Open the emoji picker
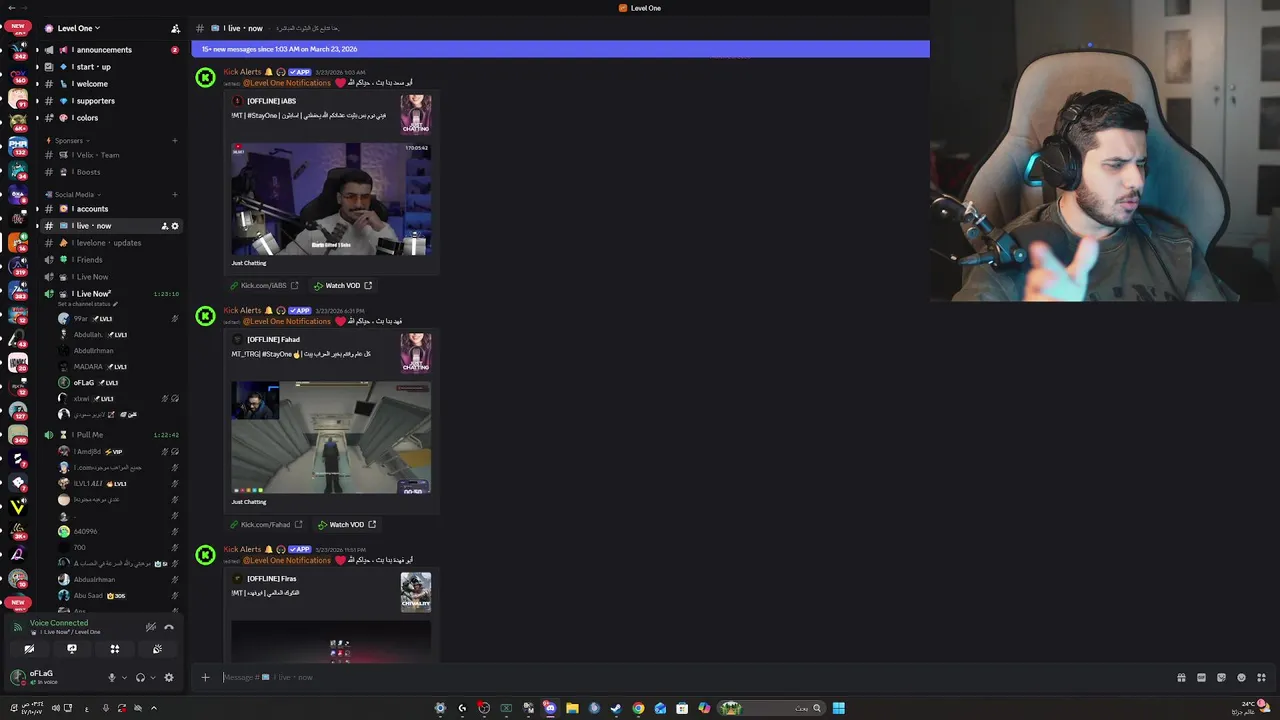The height and width of the screenshot is (720, 1280). (x=1241, y=677)
